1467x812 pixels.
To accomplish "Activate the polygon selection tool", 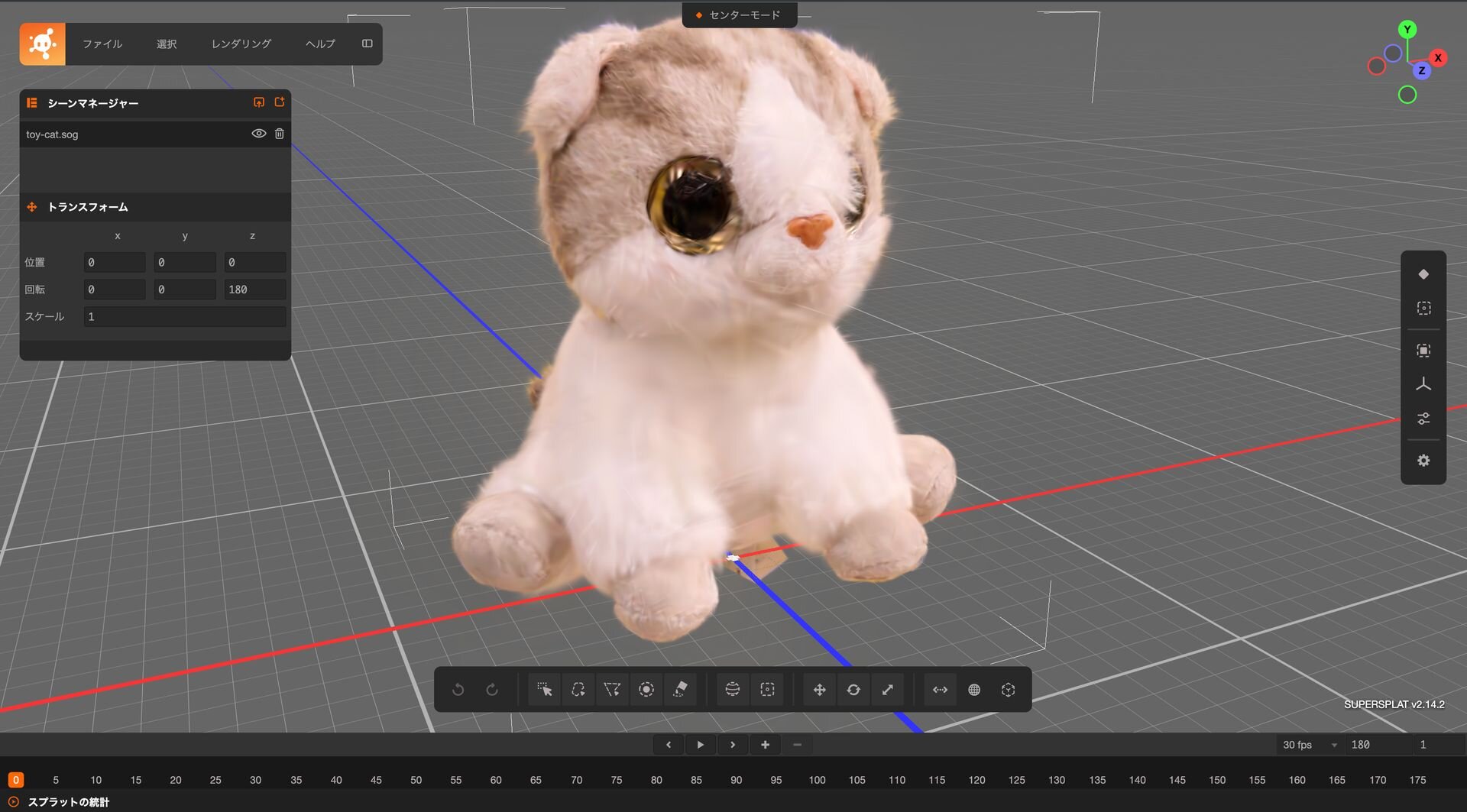I will click(x=612, y=690).
